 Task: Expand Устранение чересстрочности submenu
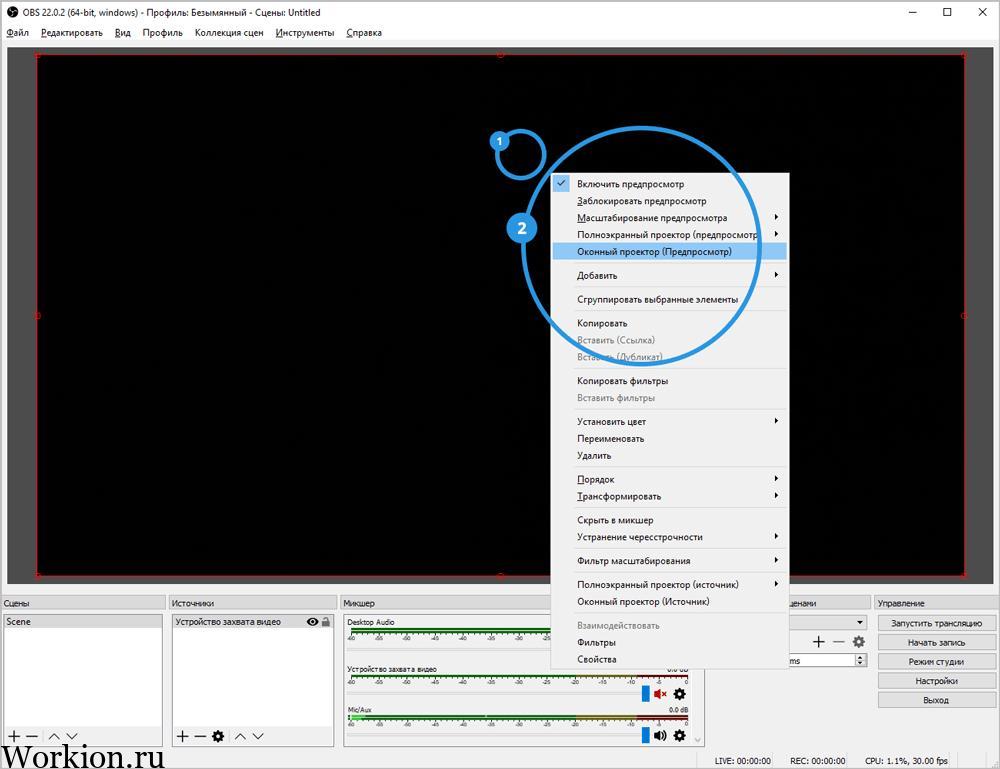click(x=670, y=537)
